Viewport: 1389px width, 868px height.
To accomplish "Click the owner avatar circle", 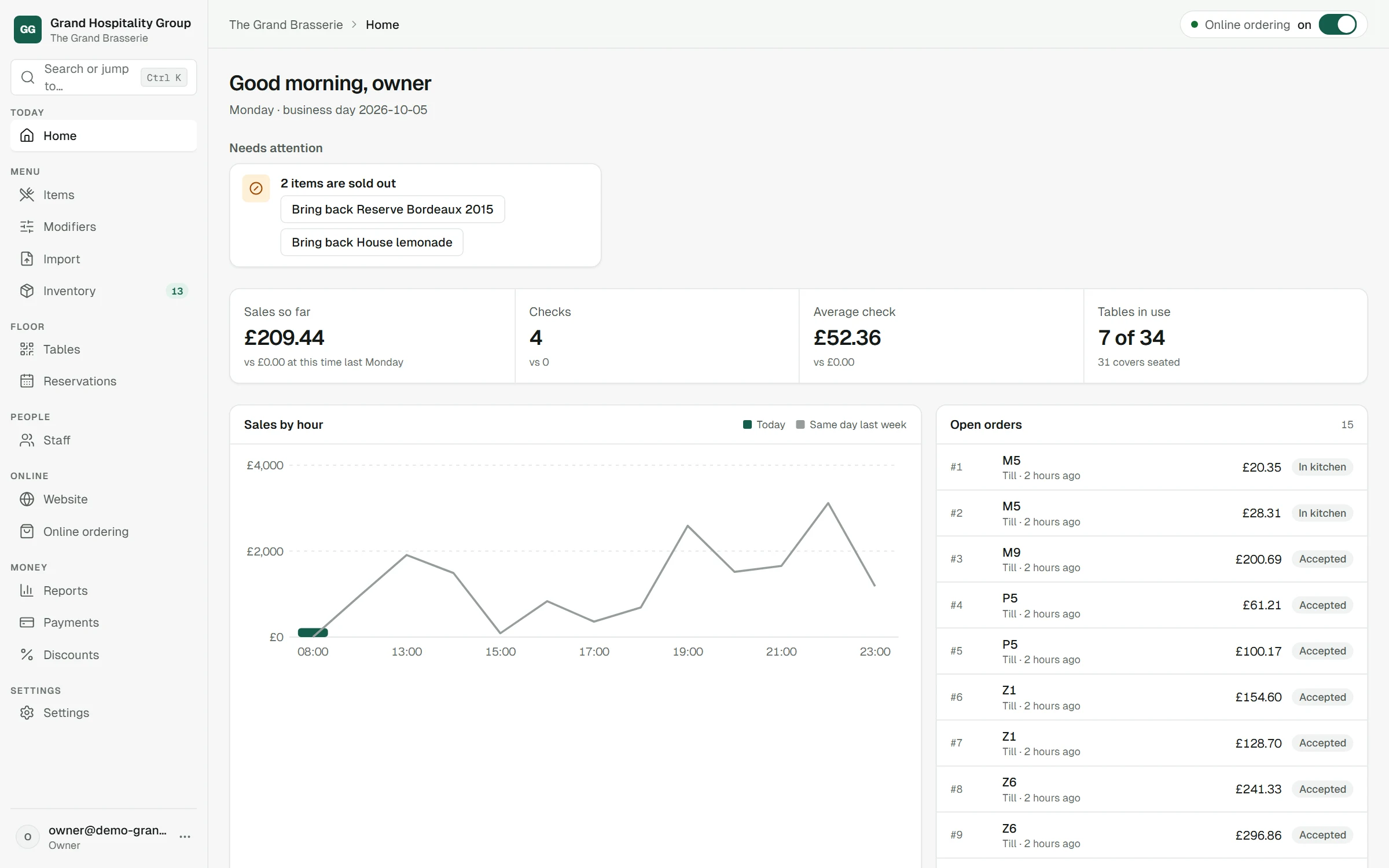I will [x=27, y=837].
